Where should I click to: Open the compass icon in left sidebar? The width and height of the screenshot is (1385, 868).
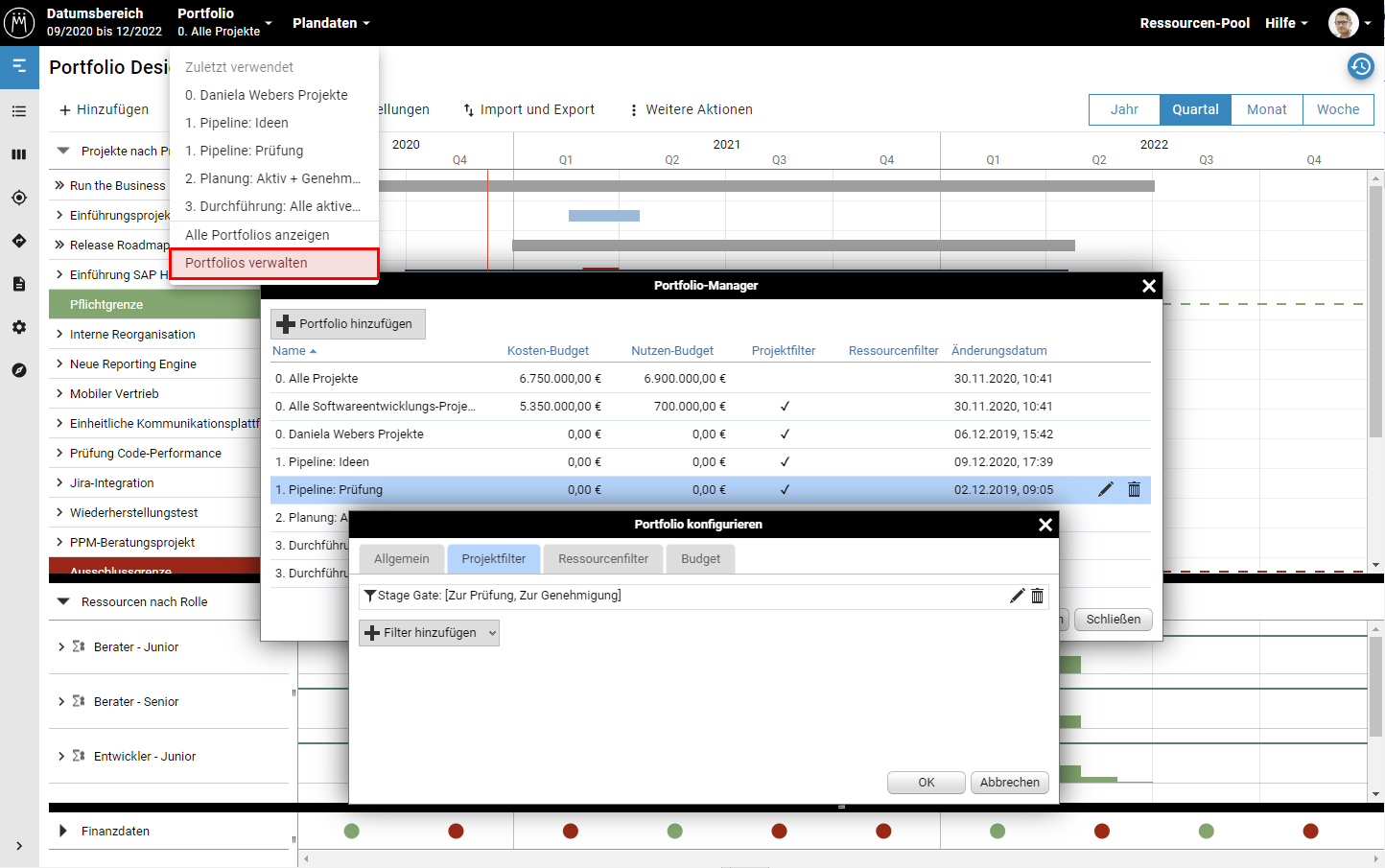19,370
